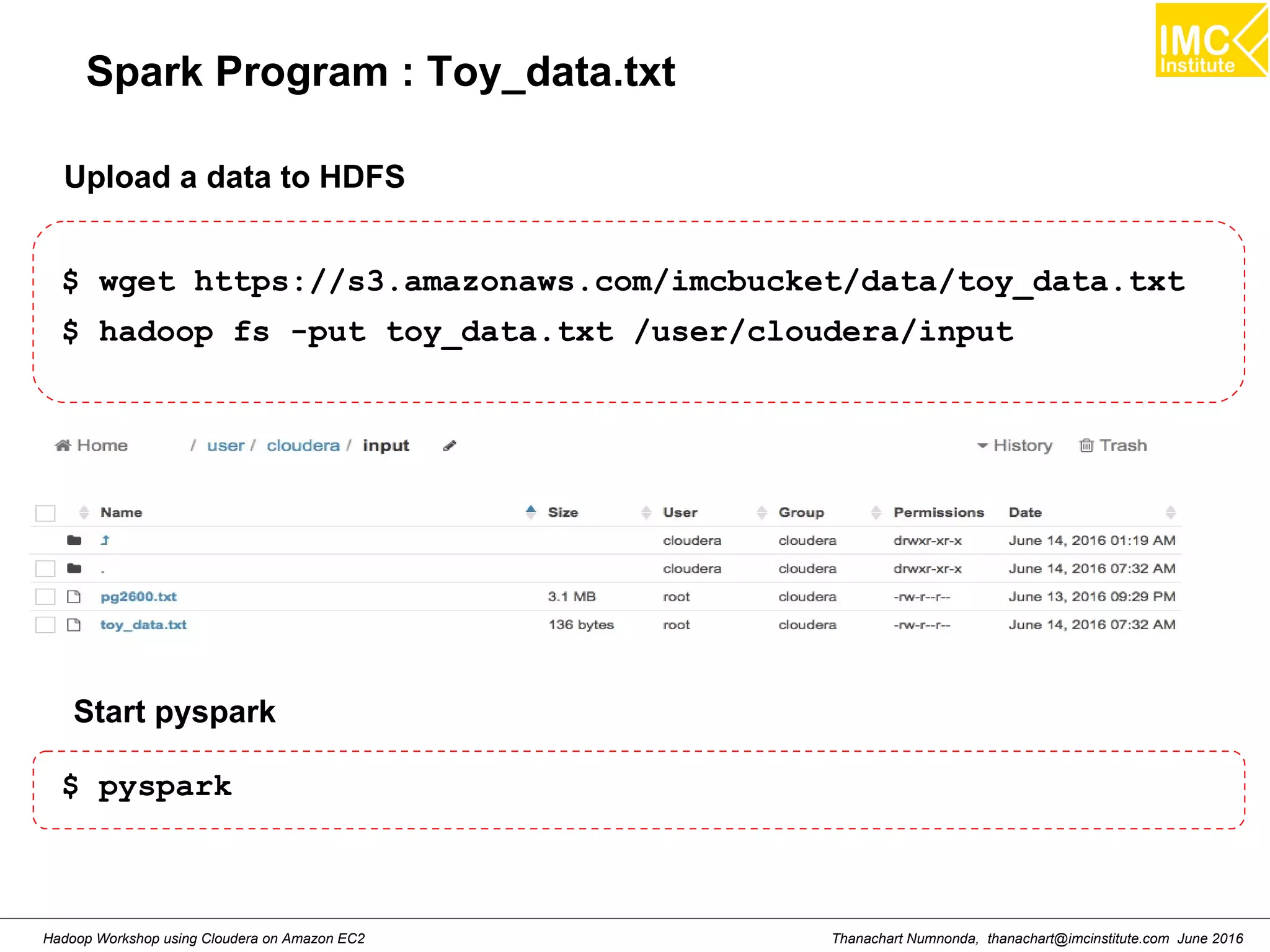
Task: Click the wget command line text
Action: click(x=624, y=282)
